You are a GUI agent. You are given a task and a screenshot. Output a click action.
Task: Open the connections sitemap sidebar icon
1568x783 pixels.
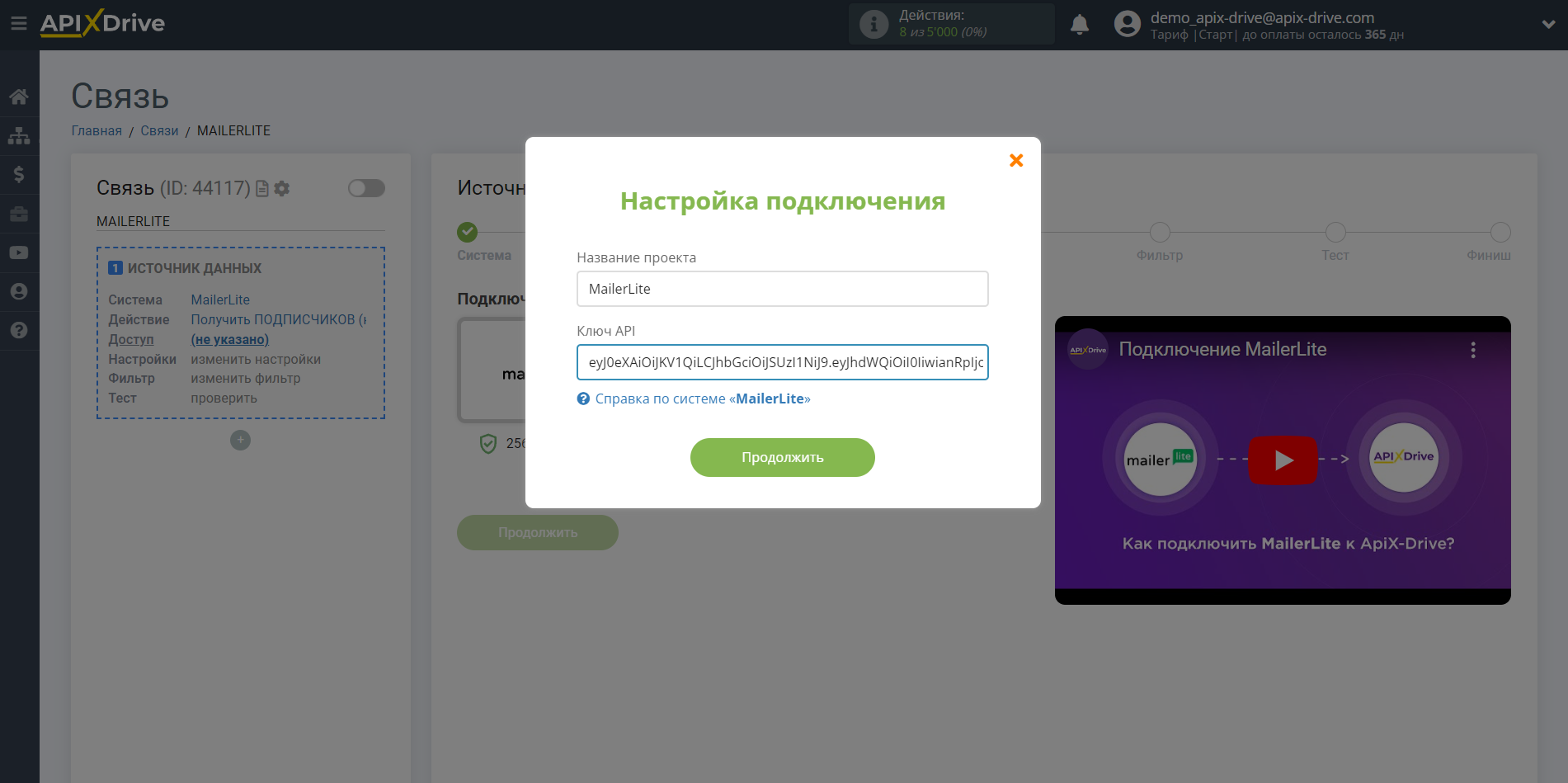click(x=19, y=135)
